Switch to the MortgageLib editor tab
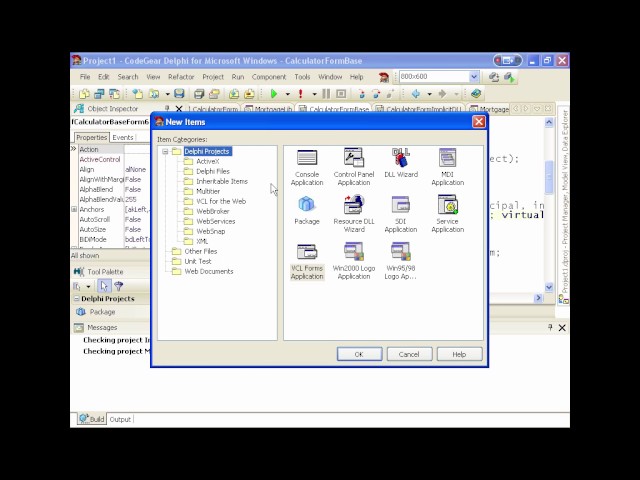640x480 pixels. (x=269, y=109)
